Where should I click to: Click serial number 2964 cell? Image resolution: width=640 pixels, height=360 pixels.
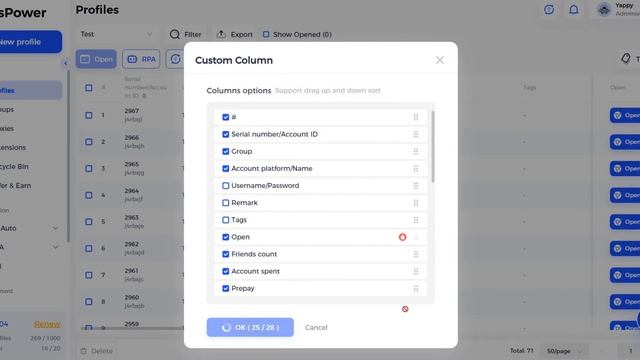pos(132,191)
